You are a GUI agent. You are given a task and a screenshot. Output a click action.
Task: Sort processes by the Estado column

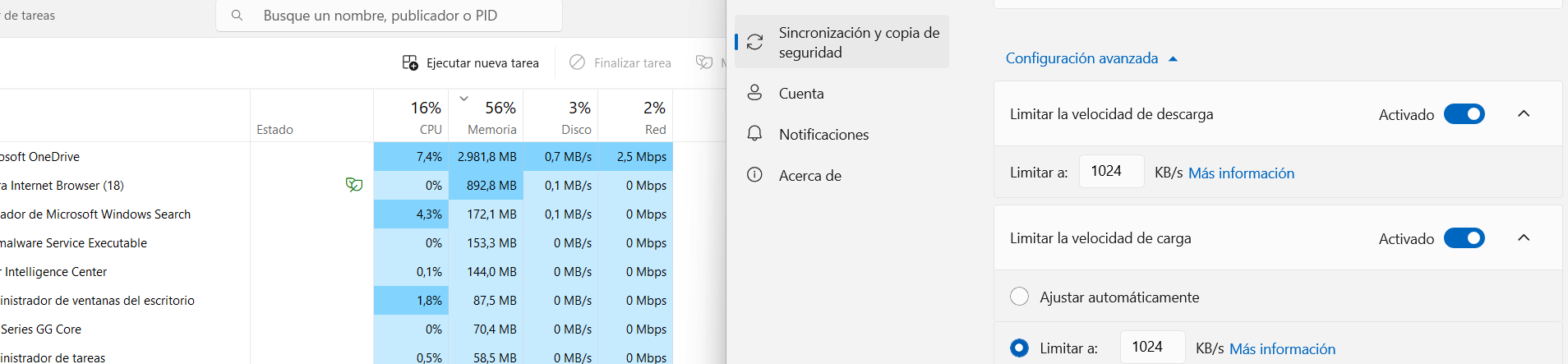point(311,116)
